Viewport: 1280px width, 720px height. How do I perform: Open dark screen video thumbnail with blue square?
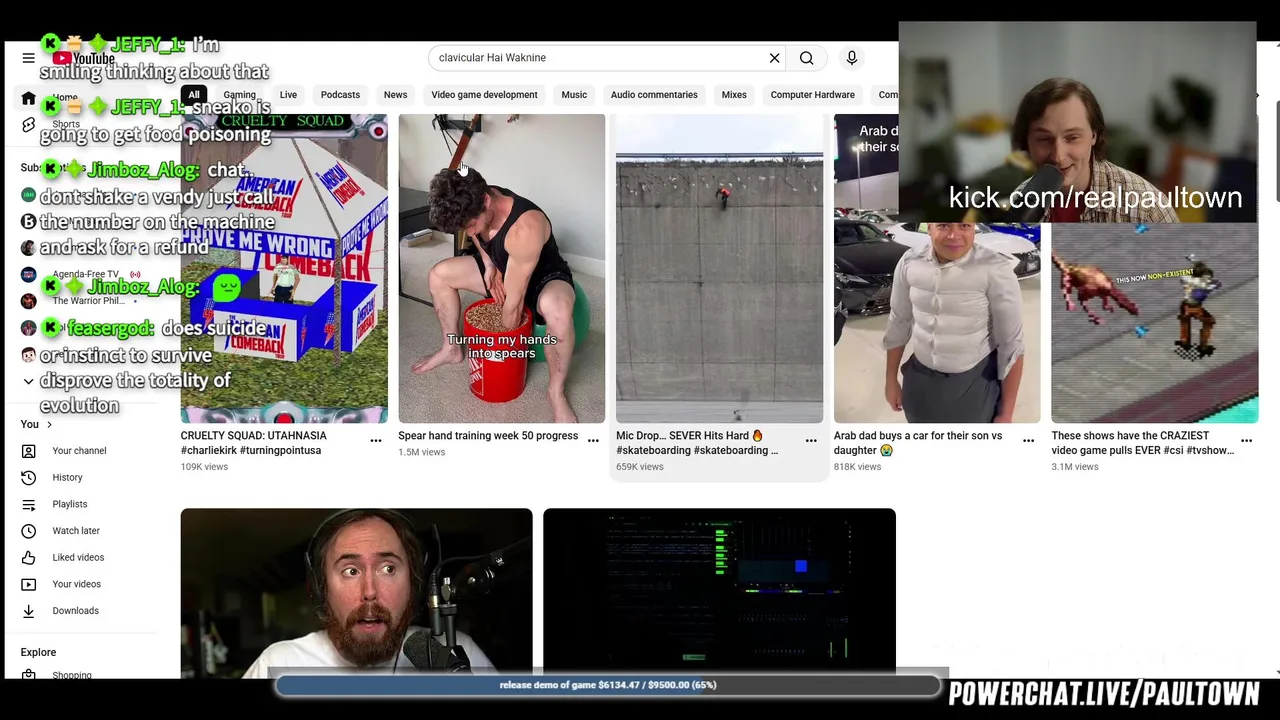click(x=719, y=593)
